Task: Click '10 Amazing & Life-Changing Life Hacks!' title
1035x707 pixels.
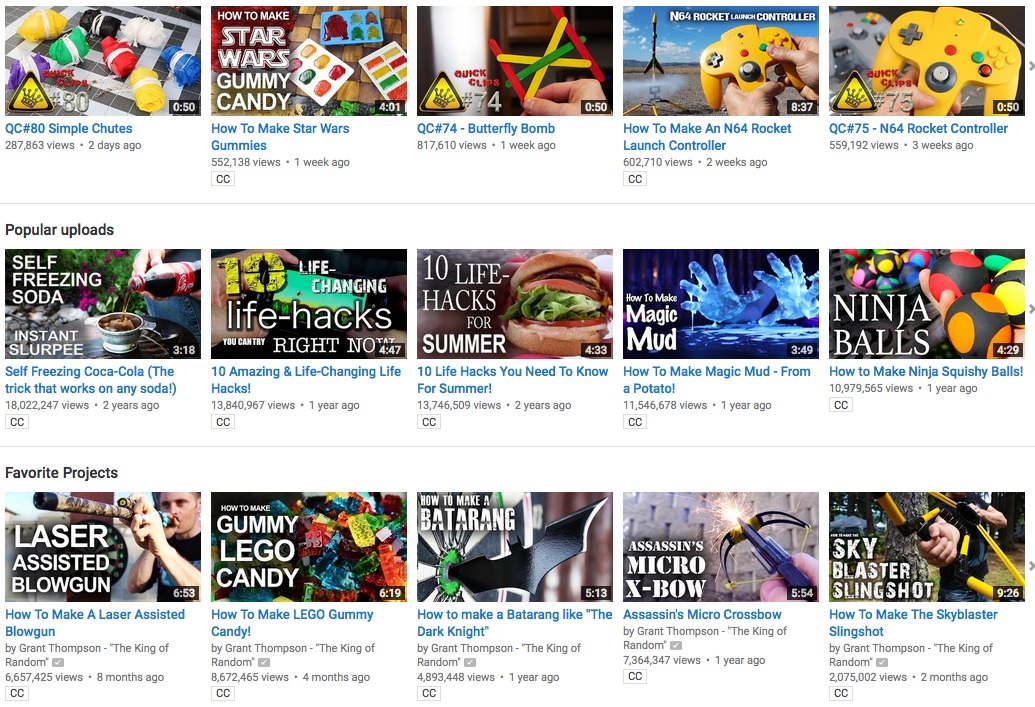Action: coord(306,380)
